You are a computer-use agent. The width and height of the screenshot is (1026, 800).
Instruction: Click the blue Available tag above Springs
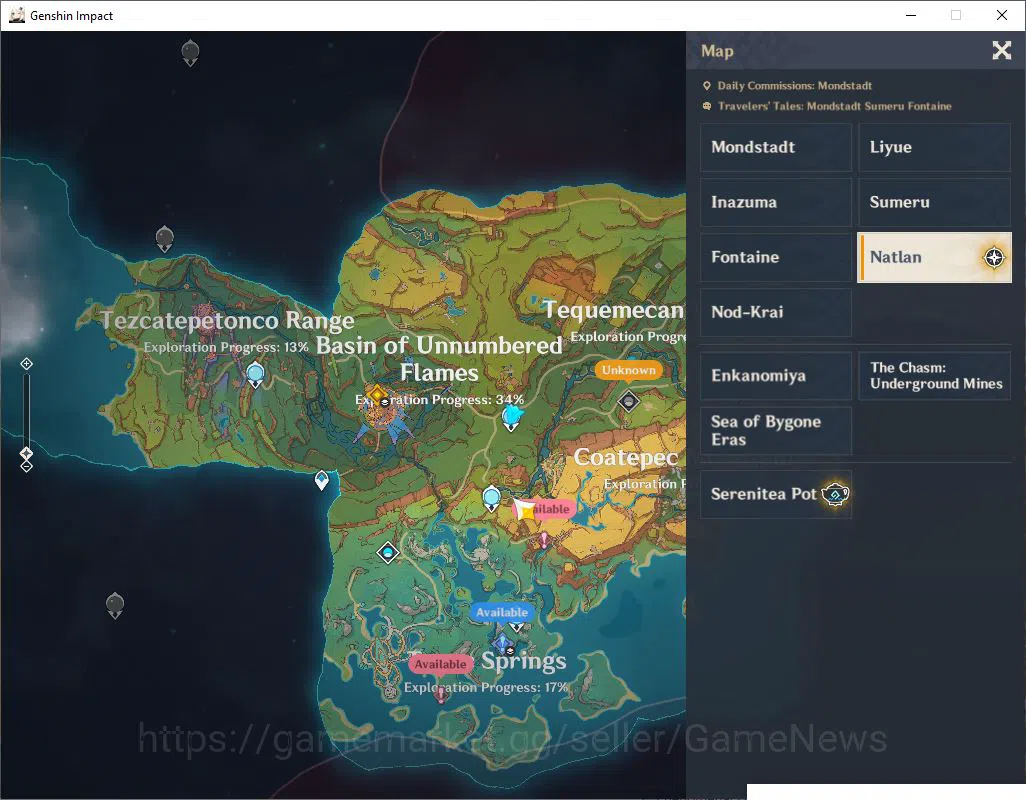point(502,613)
